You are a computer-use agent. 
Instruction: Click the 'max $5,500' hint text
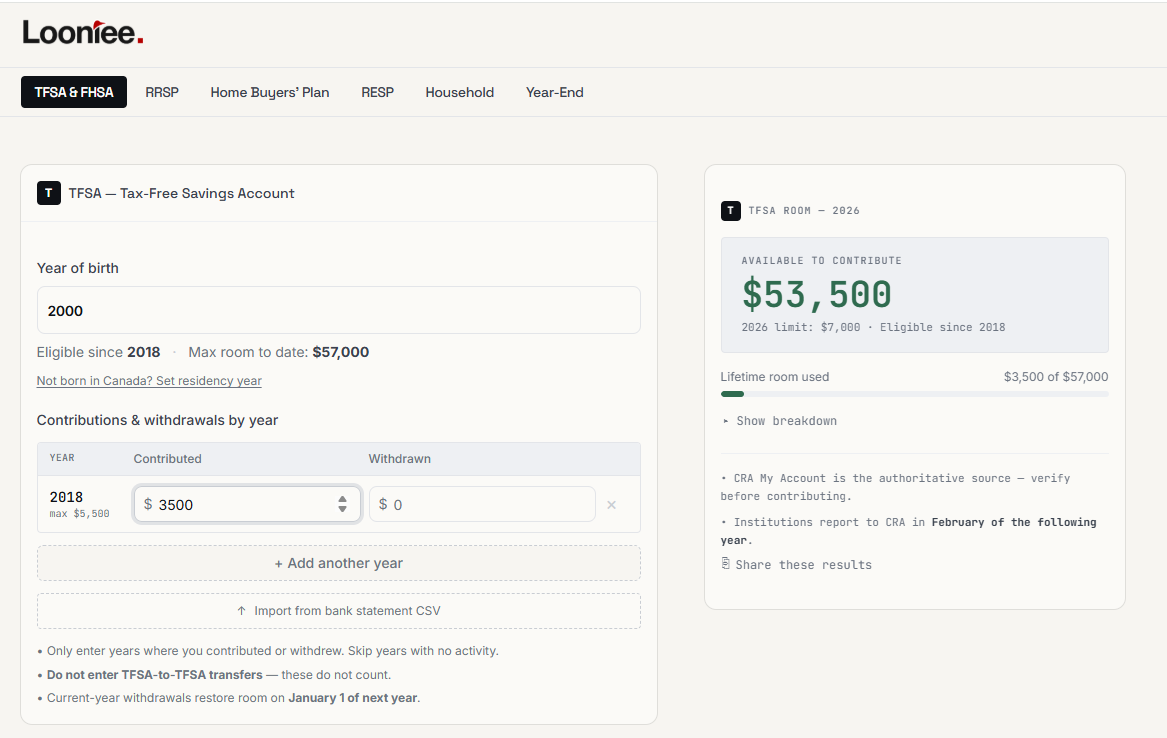coord(80,514)
